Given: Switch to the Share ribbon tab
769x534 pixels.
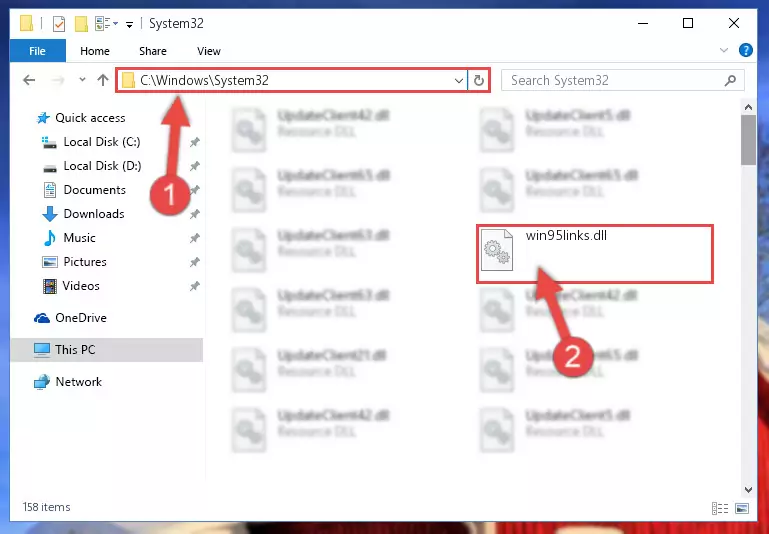Looking at the screenshot, I should pos(153,51).
